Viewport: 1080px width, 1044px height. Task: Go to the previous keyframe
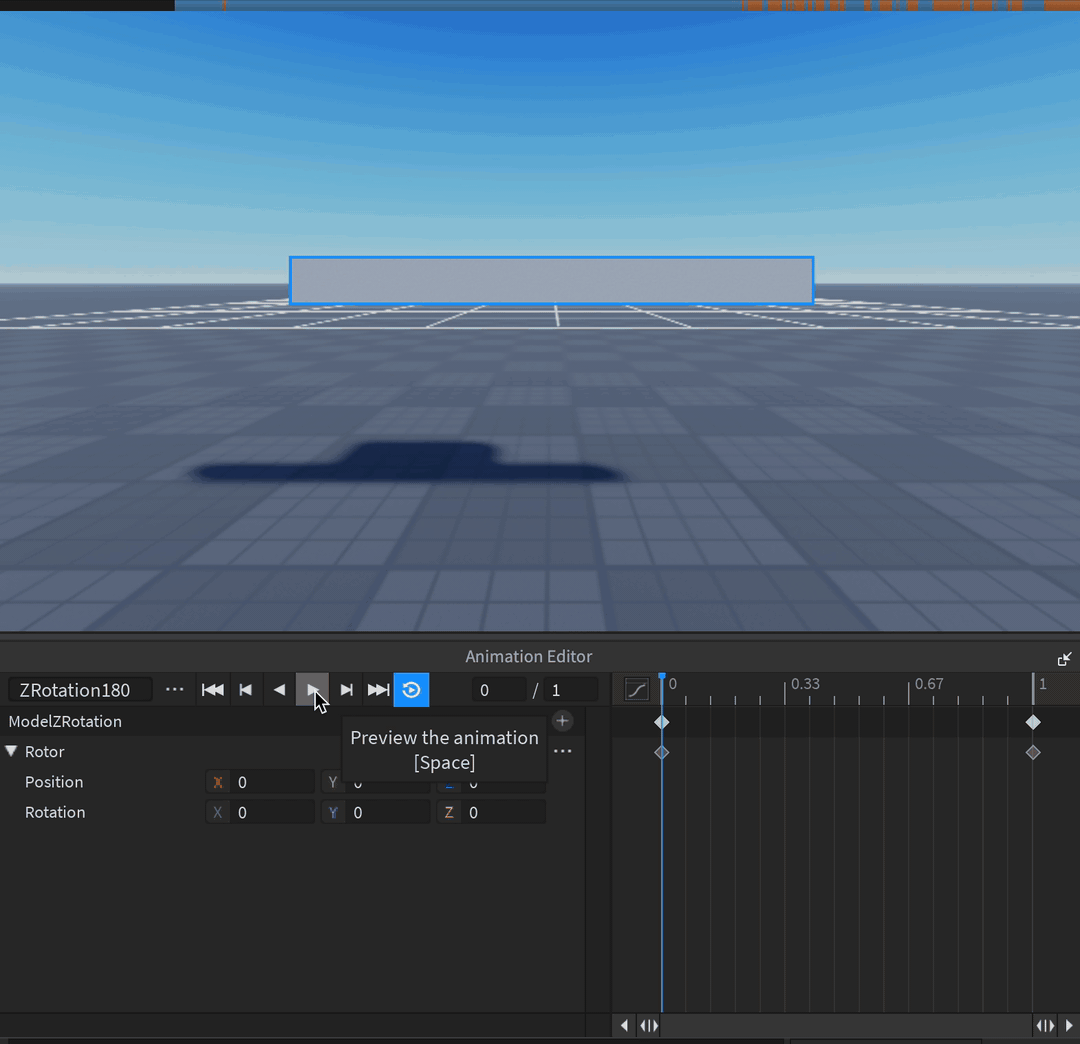(x=246, y=690)
